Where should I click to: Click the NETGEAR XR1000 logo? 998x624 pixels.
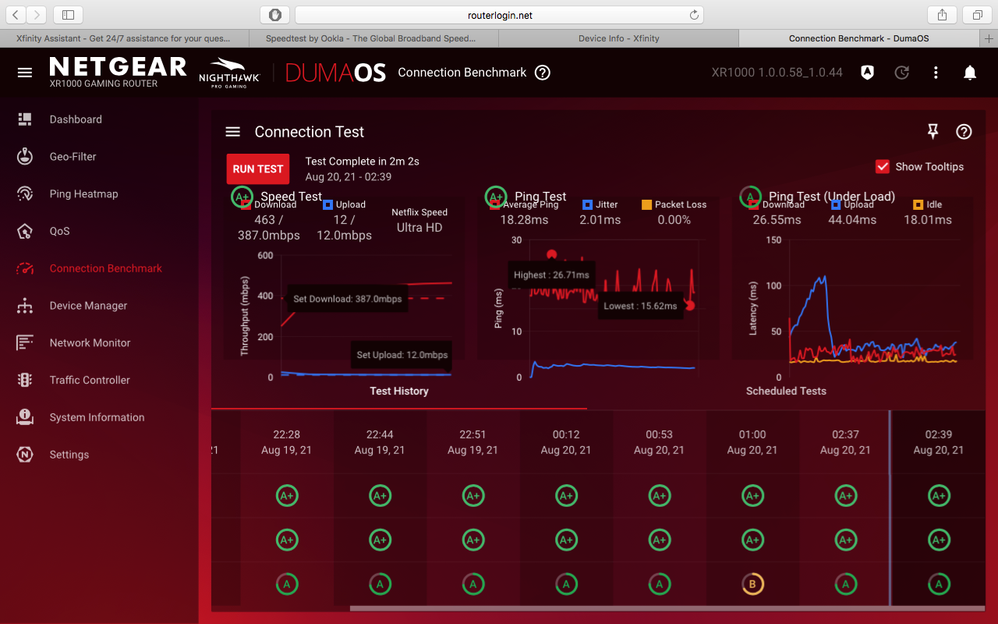click(118, 73)
